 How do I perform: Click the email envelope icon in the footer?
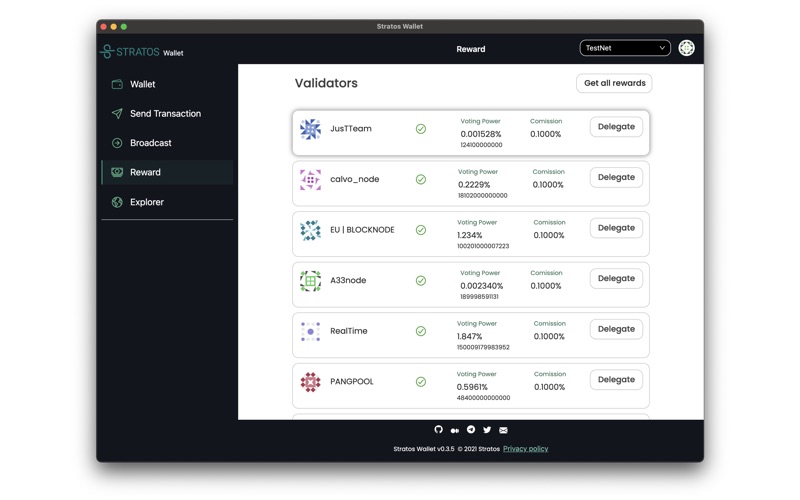503,430
